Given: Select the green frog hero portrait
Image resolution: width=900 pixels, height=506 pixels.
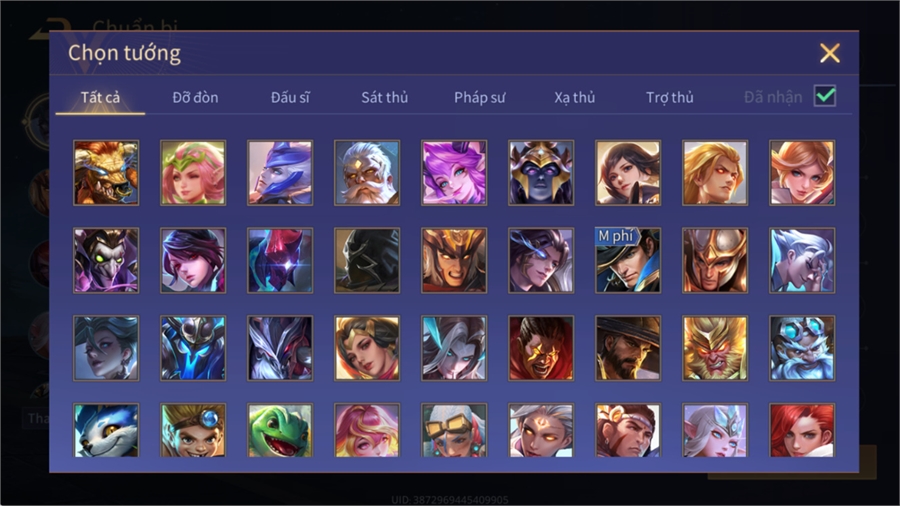Looking at the screenshot, I should click(x=280, y=430).
